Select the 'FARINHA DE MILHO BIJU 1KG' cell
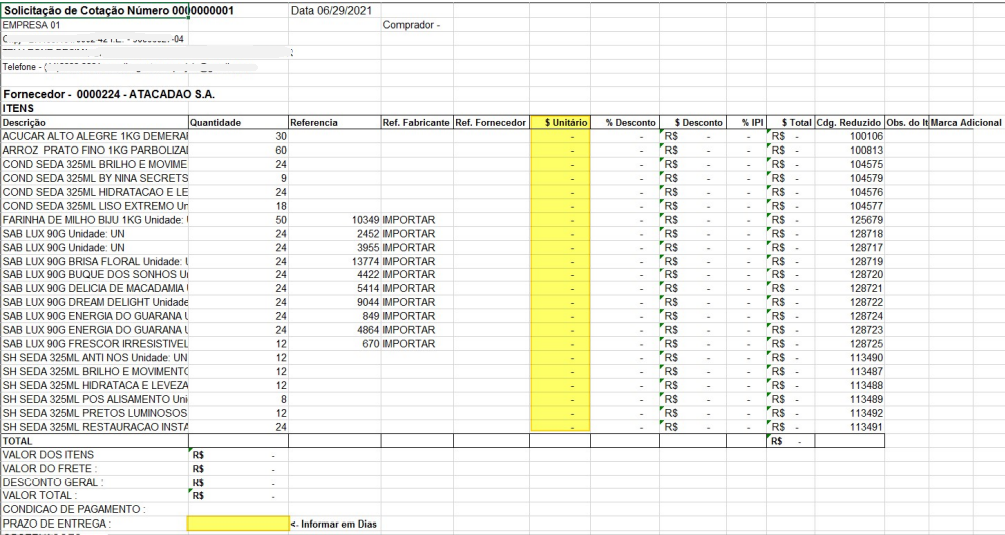 click(x=95, y=220)
